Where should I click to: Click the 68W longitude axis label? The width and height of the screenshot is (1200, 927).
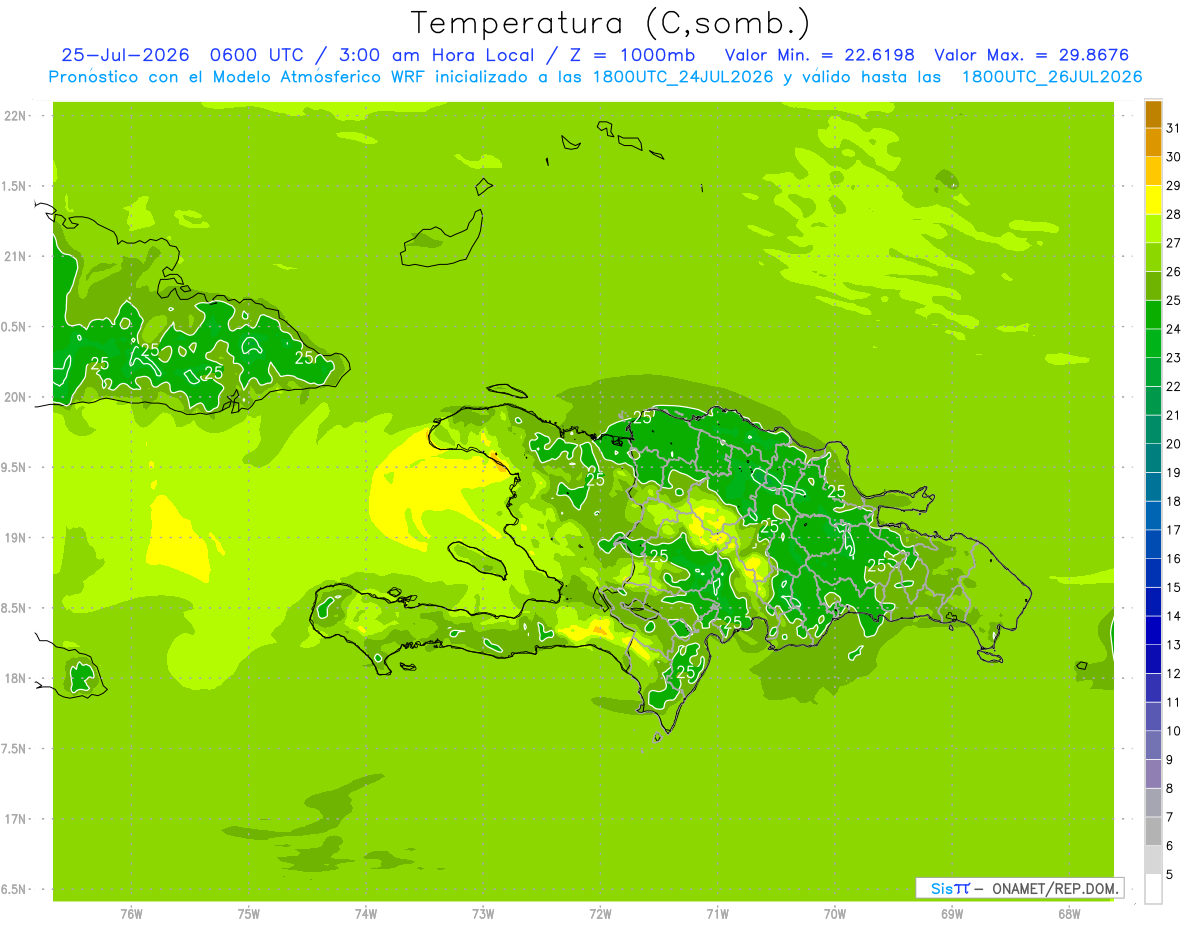[x=1069, y=913]
